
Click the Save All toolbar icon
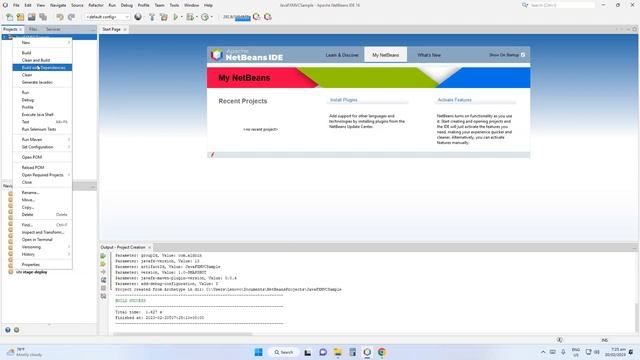click(43, 17)
